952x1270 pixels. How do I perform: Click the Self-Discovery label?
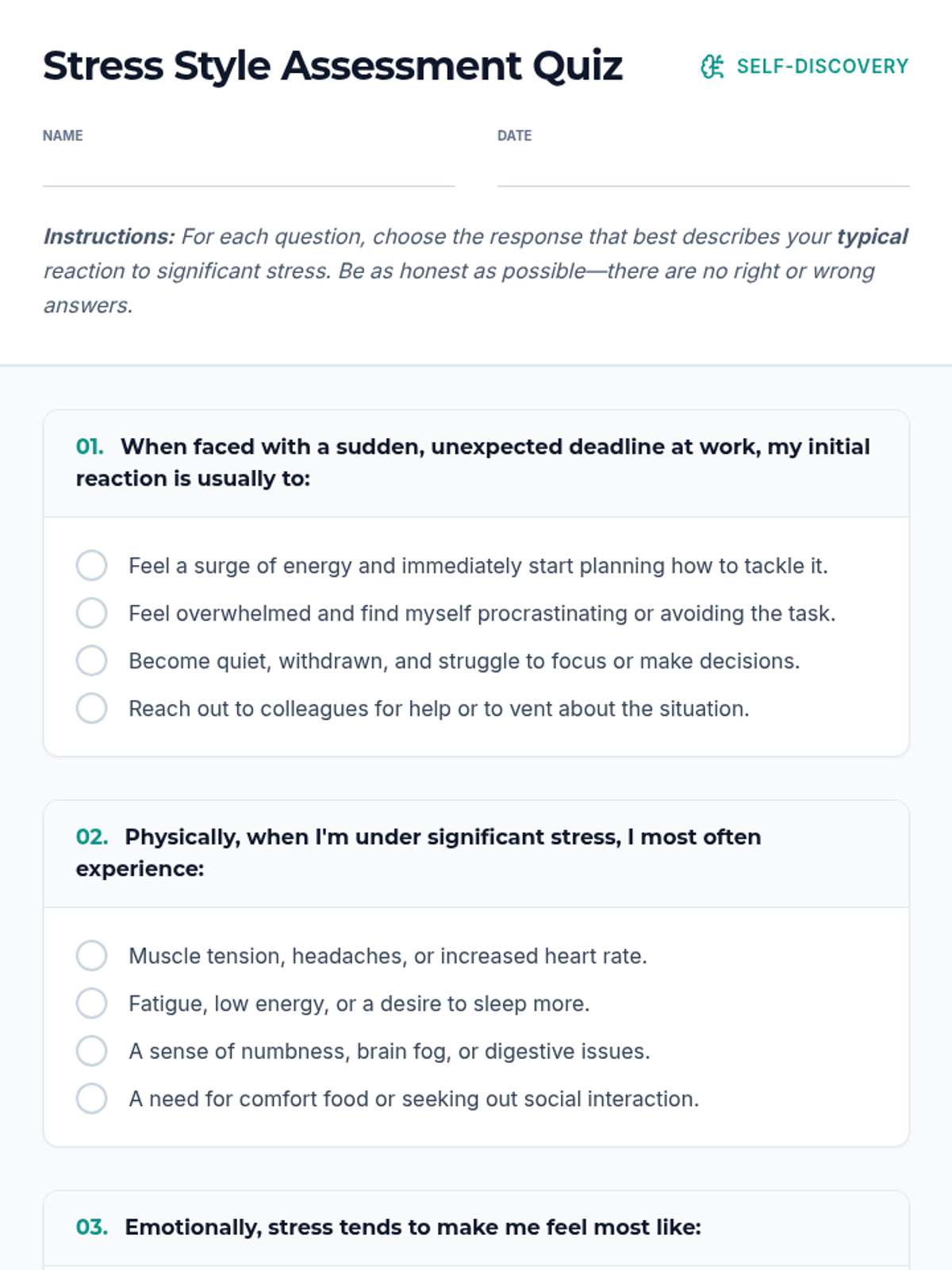(822, 67)
